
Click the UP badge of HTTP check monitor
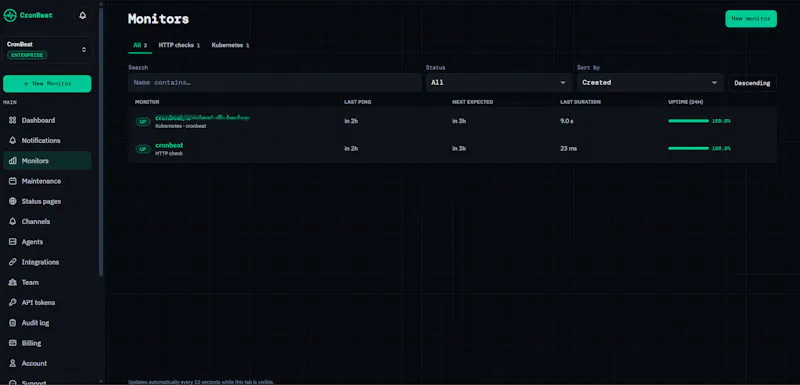coord(143,149)
